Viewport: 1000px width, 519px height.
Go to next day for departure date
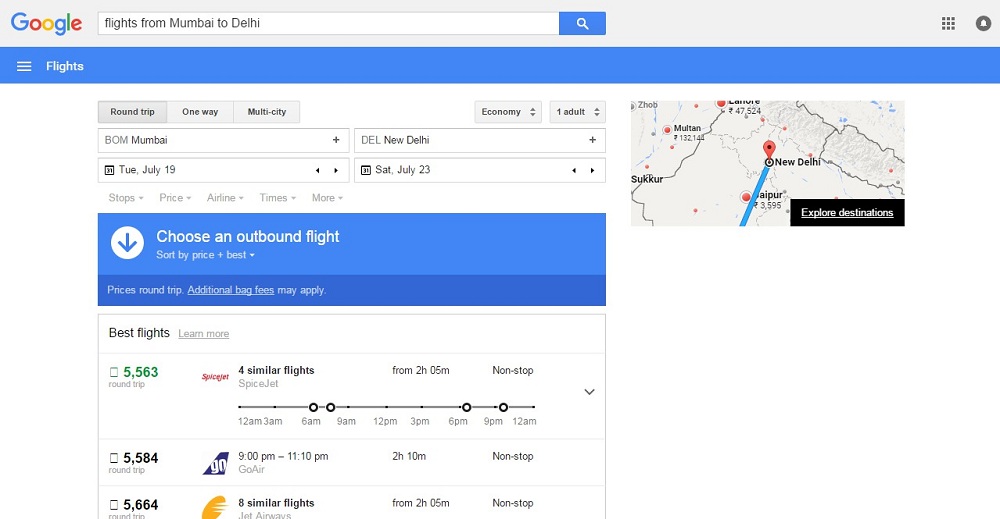pos(336,170)
